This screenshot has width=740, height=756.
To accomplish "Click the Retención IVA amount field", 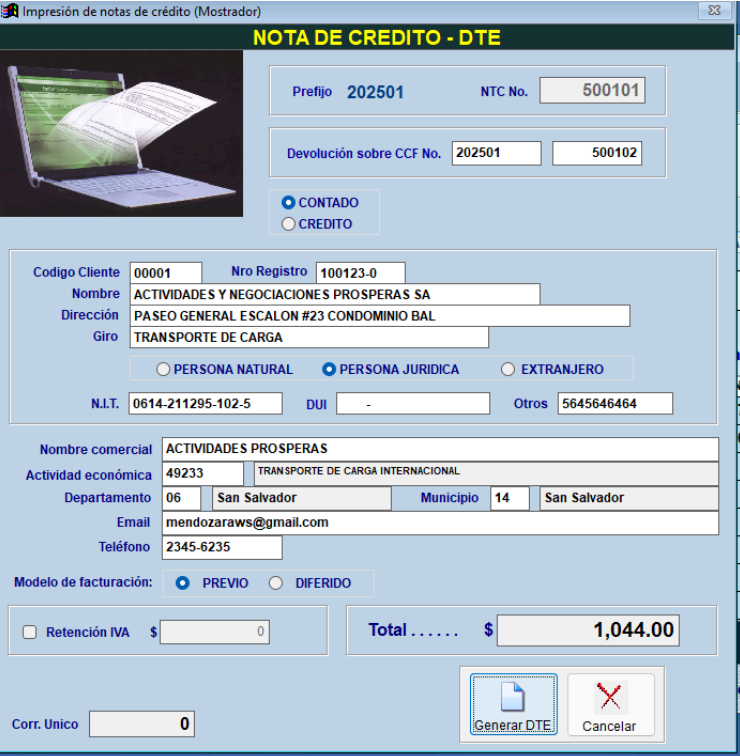I will tap(215, 632).
